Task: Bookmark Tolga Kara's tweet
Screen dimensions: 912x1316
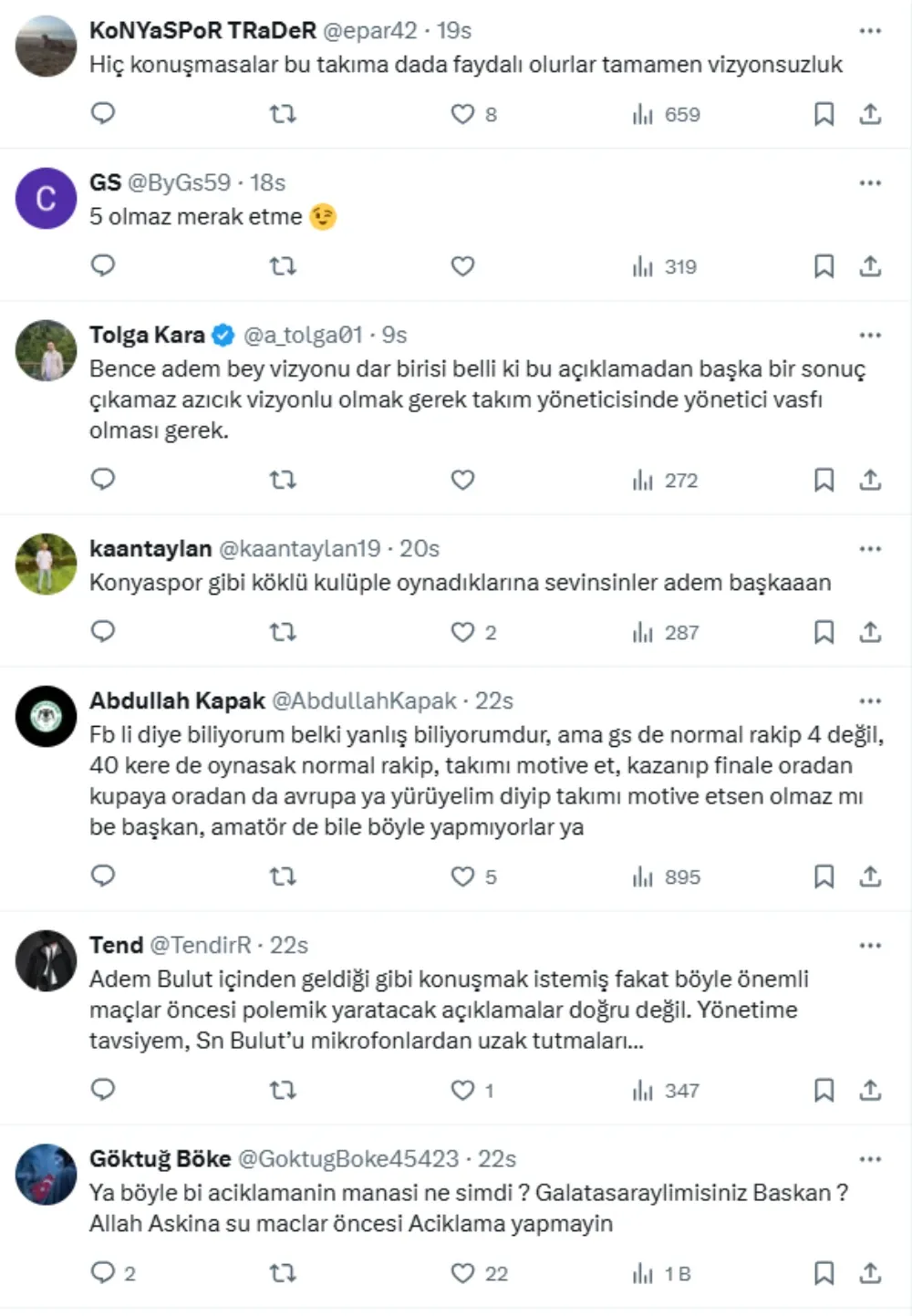Action: (824, 480)
